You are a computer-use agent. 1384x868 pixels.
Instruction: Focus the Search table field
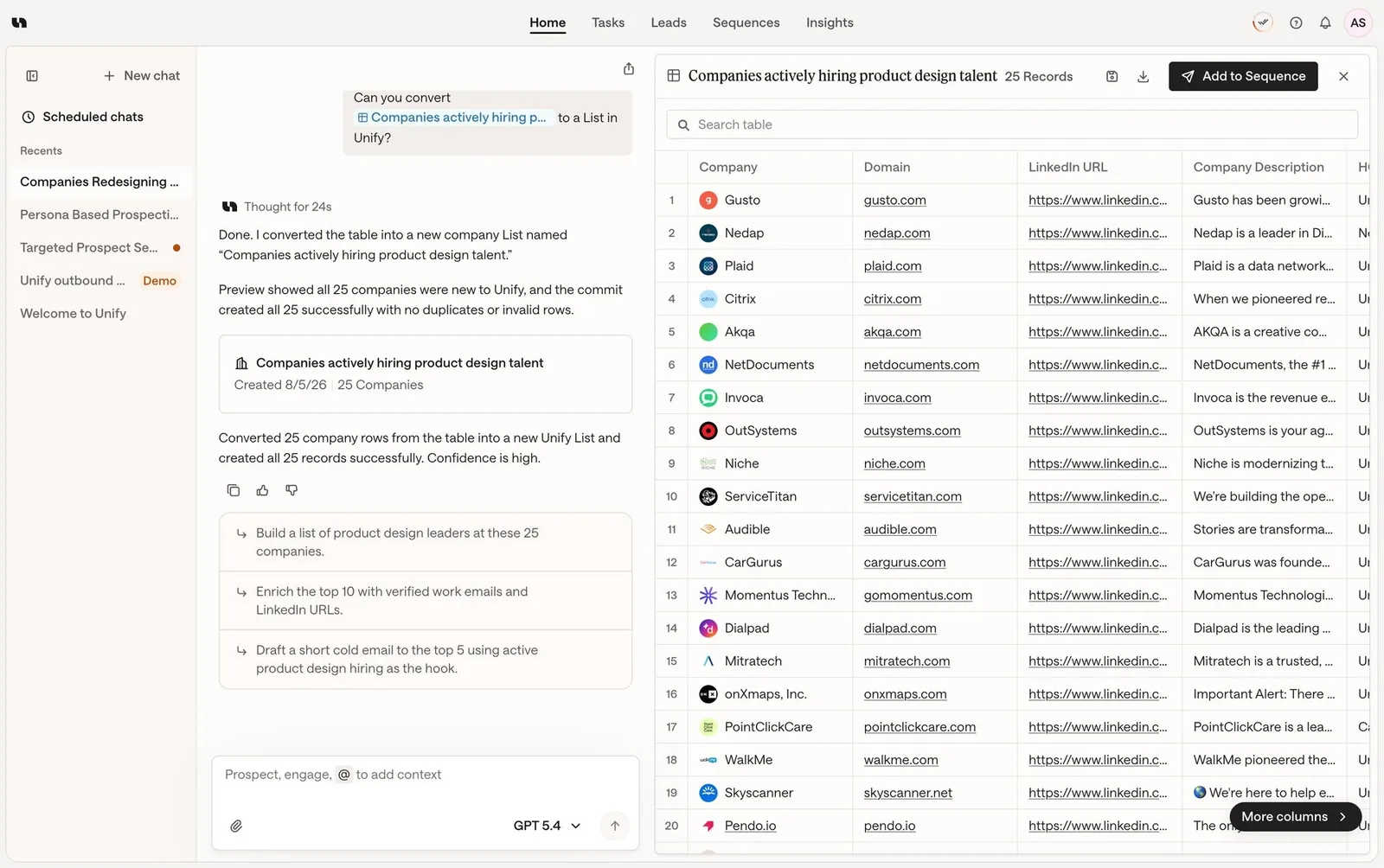(x=1012, y=124)
